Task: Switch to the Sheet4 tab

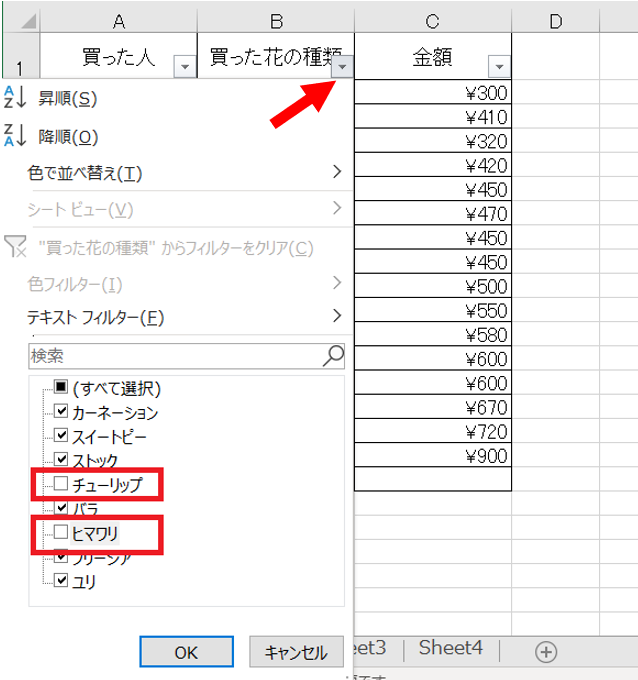Action: 450,648
